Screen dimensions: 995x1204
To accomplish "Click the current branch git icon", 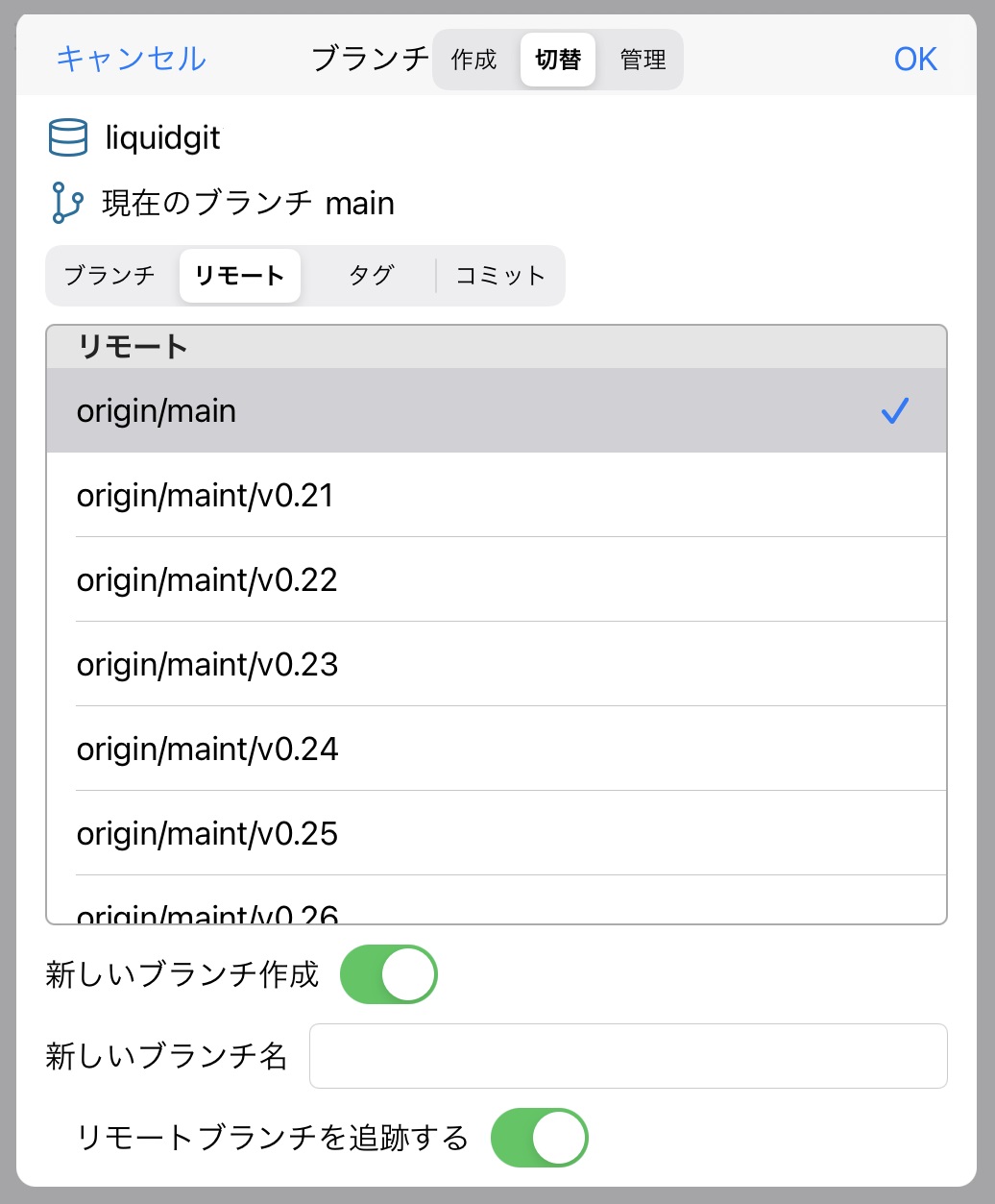I will pos(67,204).
